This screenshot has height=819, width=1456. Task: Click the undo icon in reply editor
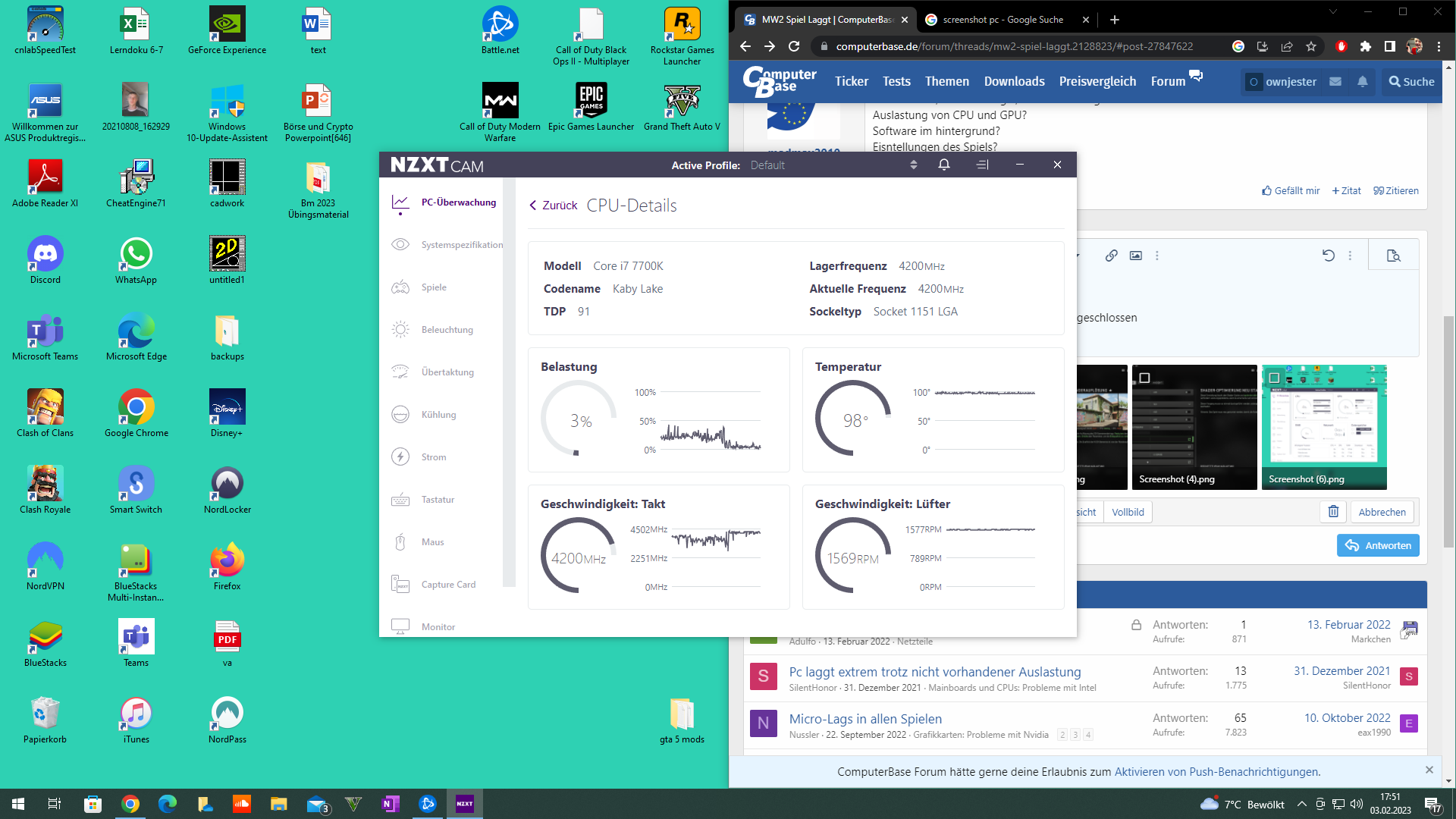click(x=1328, y=256)
